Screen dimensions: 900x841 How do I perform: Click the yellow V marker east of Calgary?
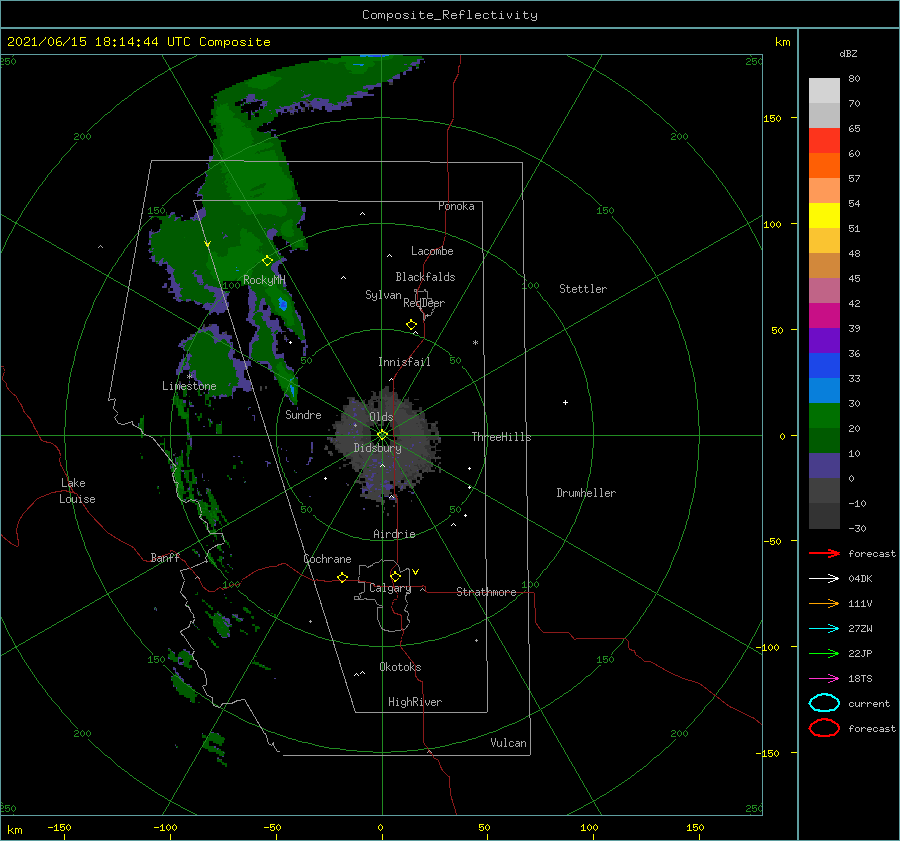coord(415,572)
